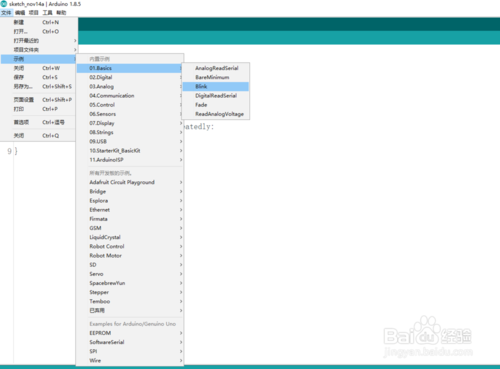Load the AnalogReadSerial example sketch

coord(216,68)
